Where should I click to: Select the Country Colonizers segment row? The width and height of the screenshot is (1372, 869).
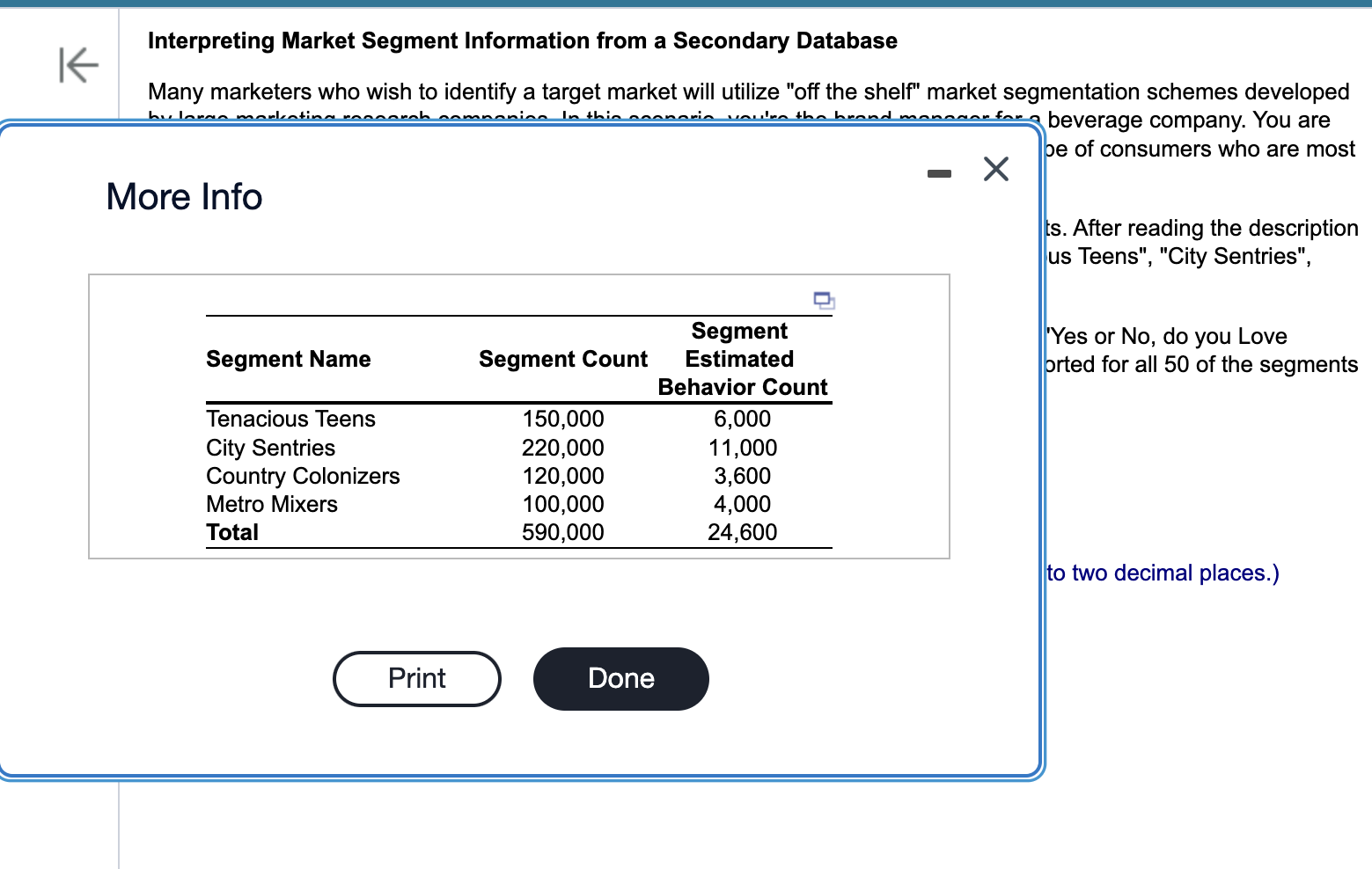[303, 476]
